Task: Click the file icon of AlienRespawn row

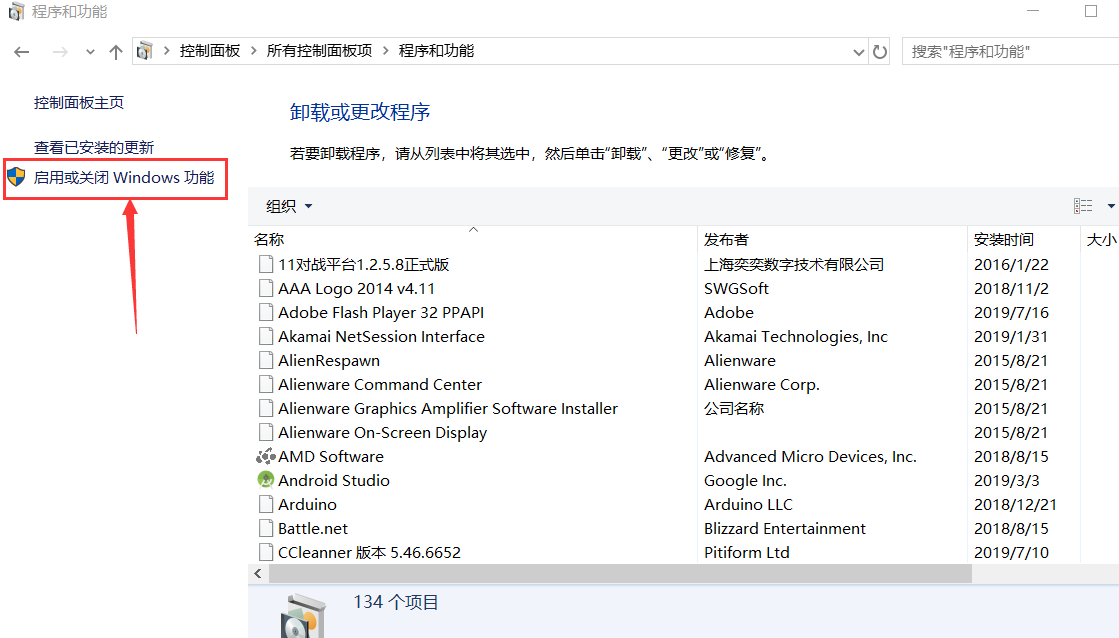Action: click(265, 360)
